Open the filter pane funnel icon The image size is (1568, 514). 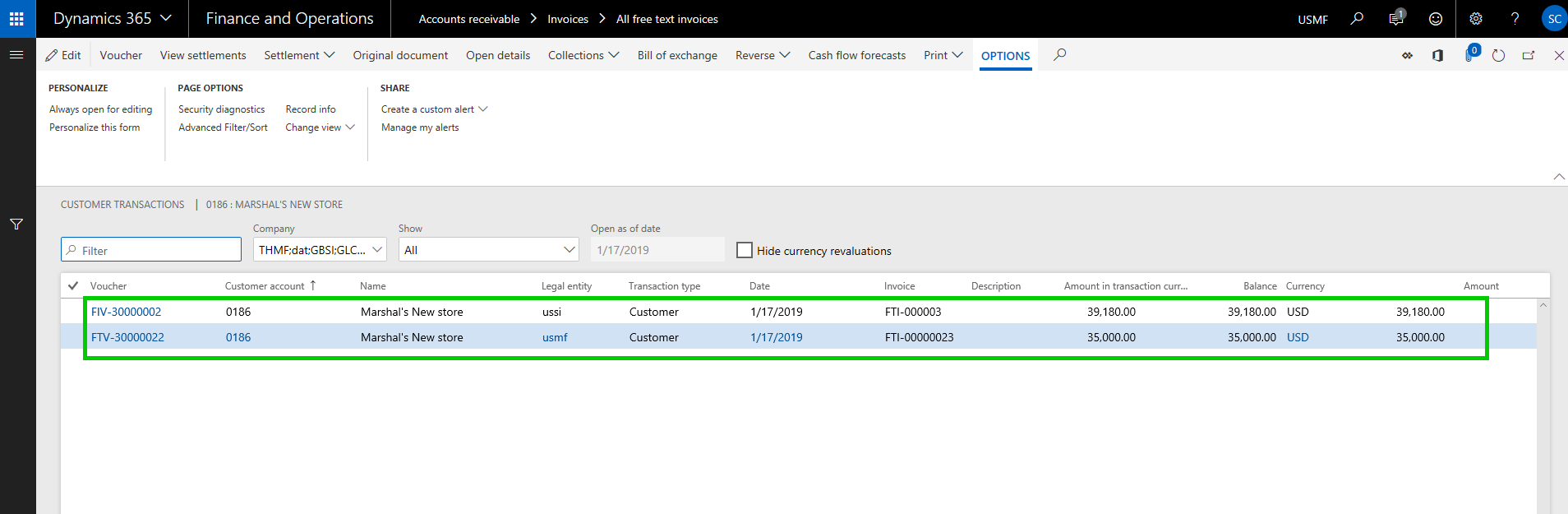16,225
